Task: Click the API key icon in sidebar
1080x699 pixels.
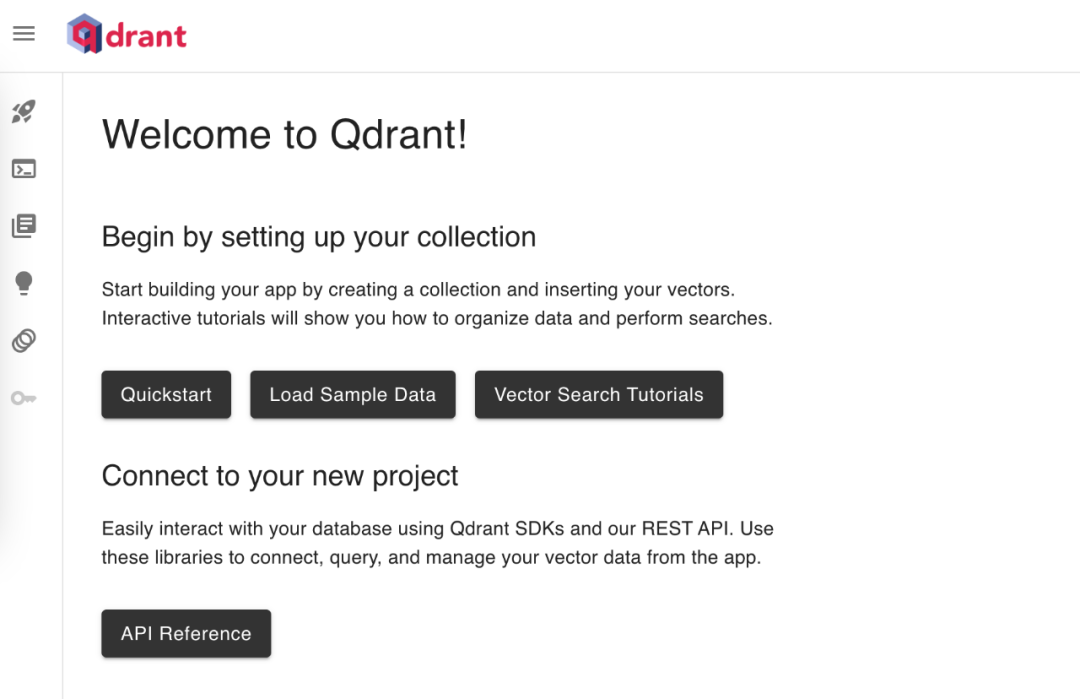Action: 24,399
